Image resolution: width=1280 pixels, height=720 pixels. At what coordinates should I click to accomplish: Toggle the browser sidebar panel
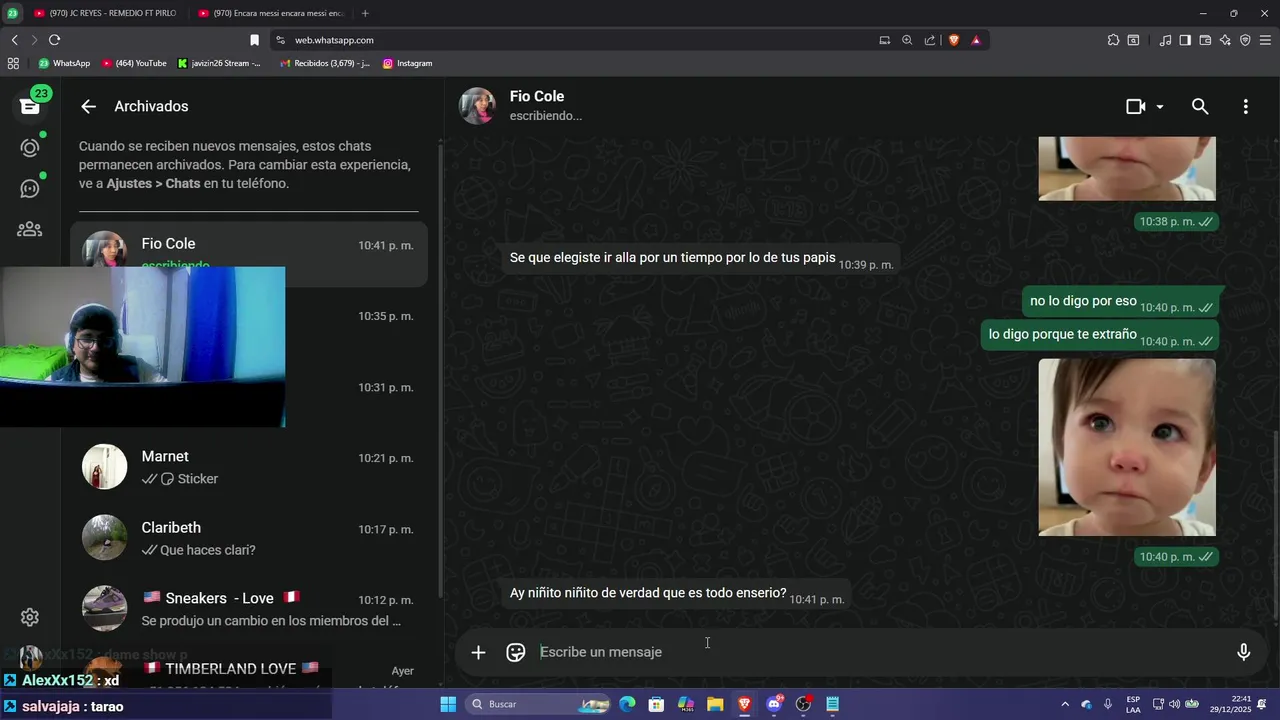pyautogui.click(x=1185, y=40)
